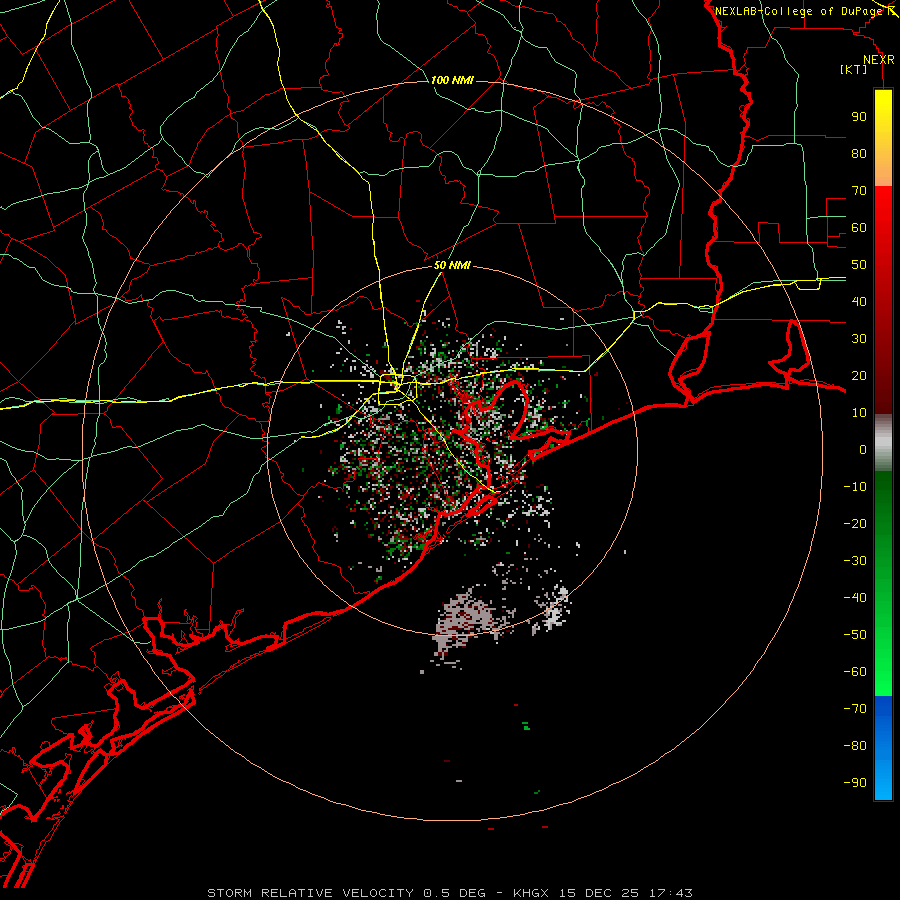This screenshot has height=900, width=900.
Task: Click the 90 value on velocity scale
Action: 859,117
